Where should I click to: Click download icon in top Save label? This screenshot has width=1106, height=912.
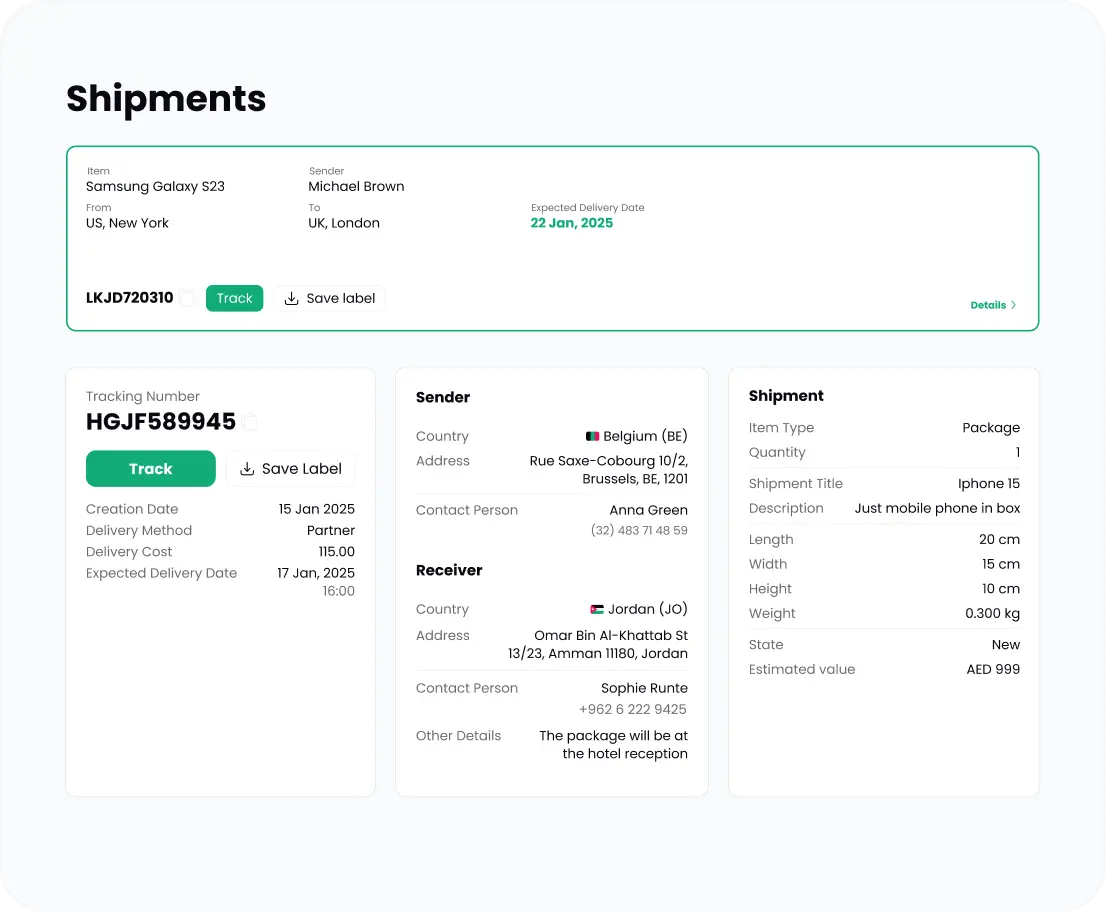tap(292, 298)
